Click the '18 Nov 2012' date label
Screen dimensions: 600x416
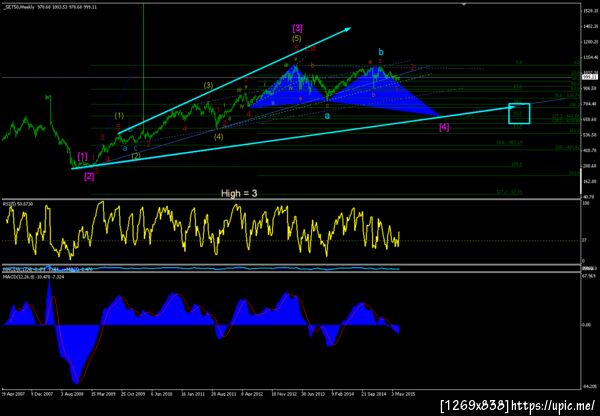coord(283,393)
